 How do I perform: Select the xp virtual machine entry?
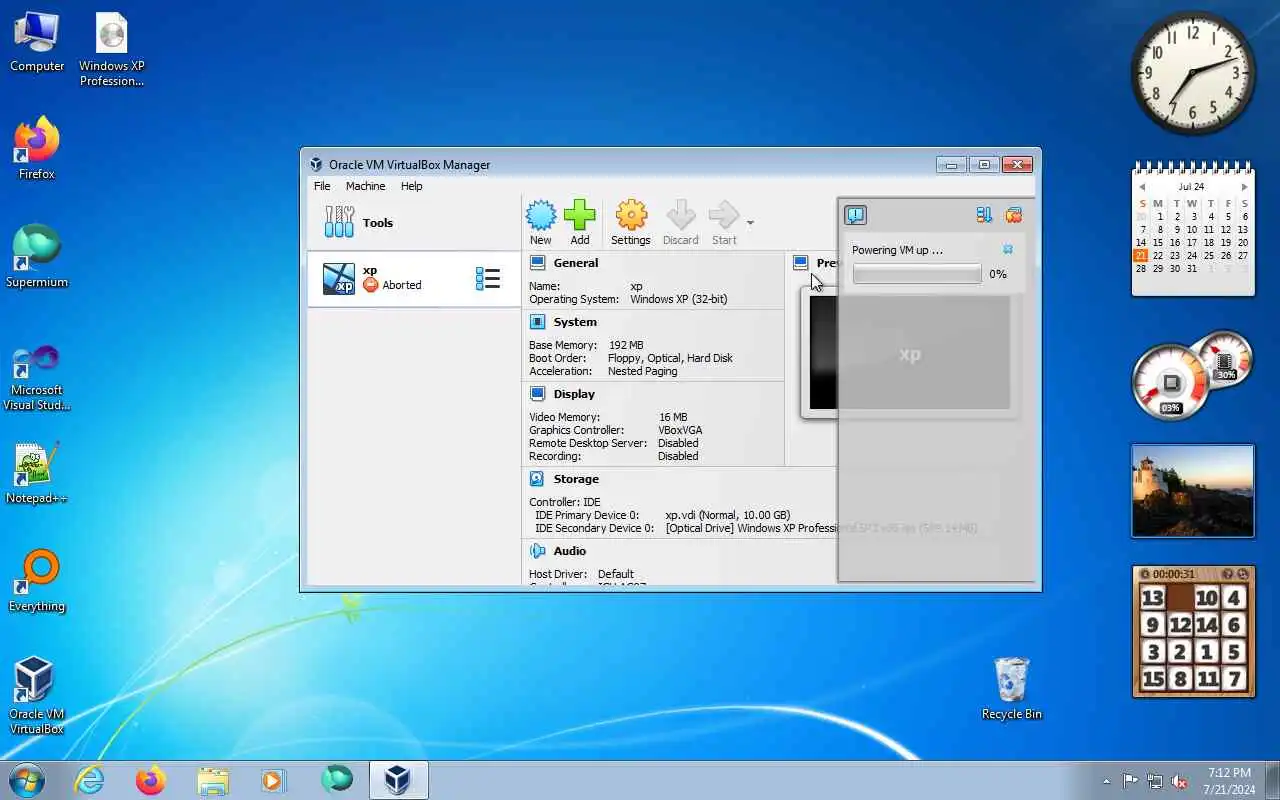click(414, 279)
